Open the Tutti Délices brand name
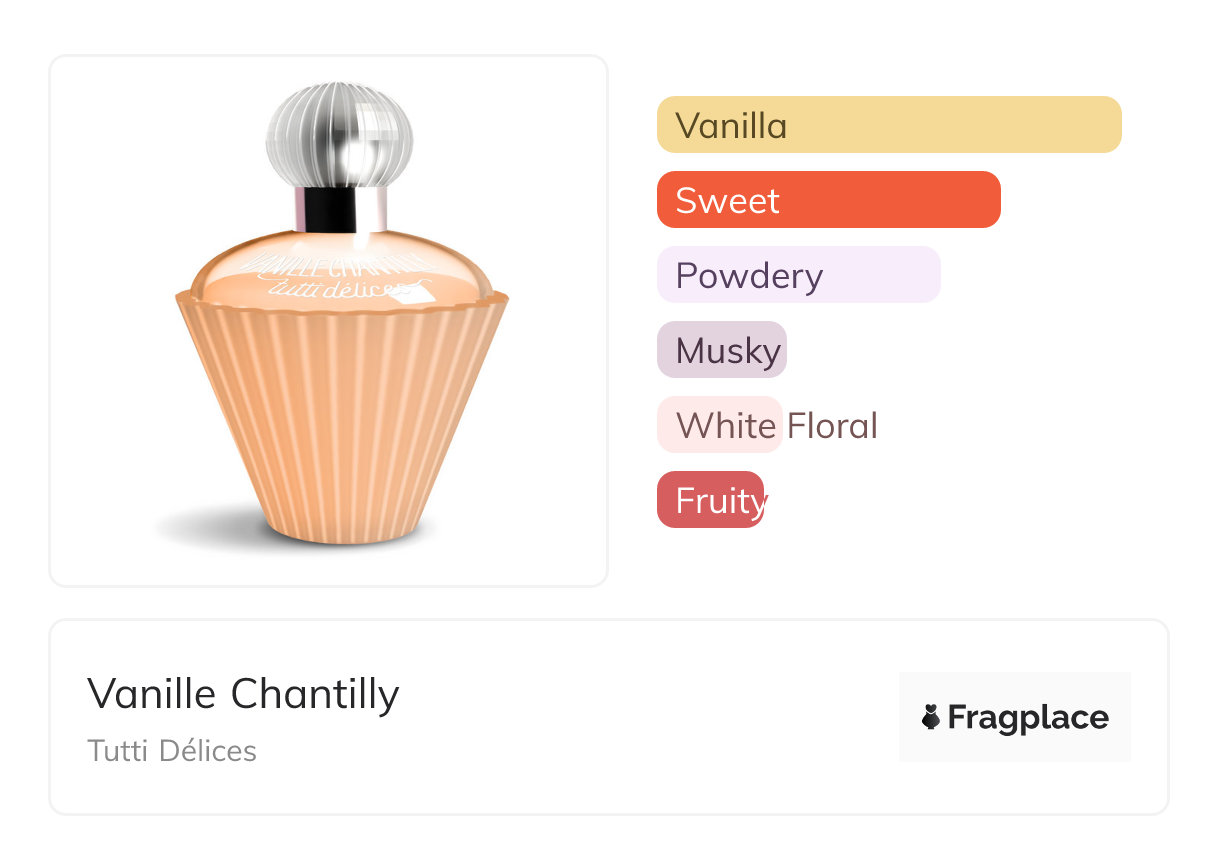The width and height of the screenshot is (1218, 864). click(x=172, y=750)
